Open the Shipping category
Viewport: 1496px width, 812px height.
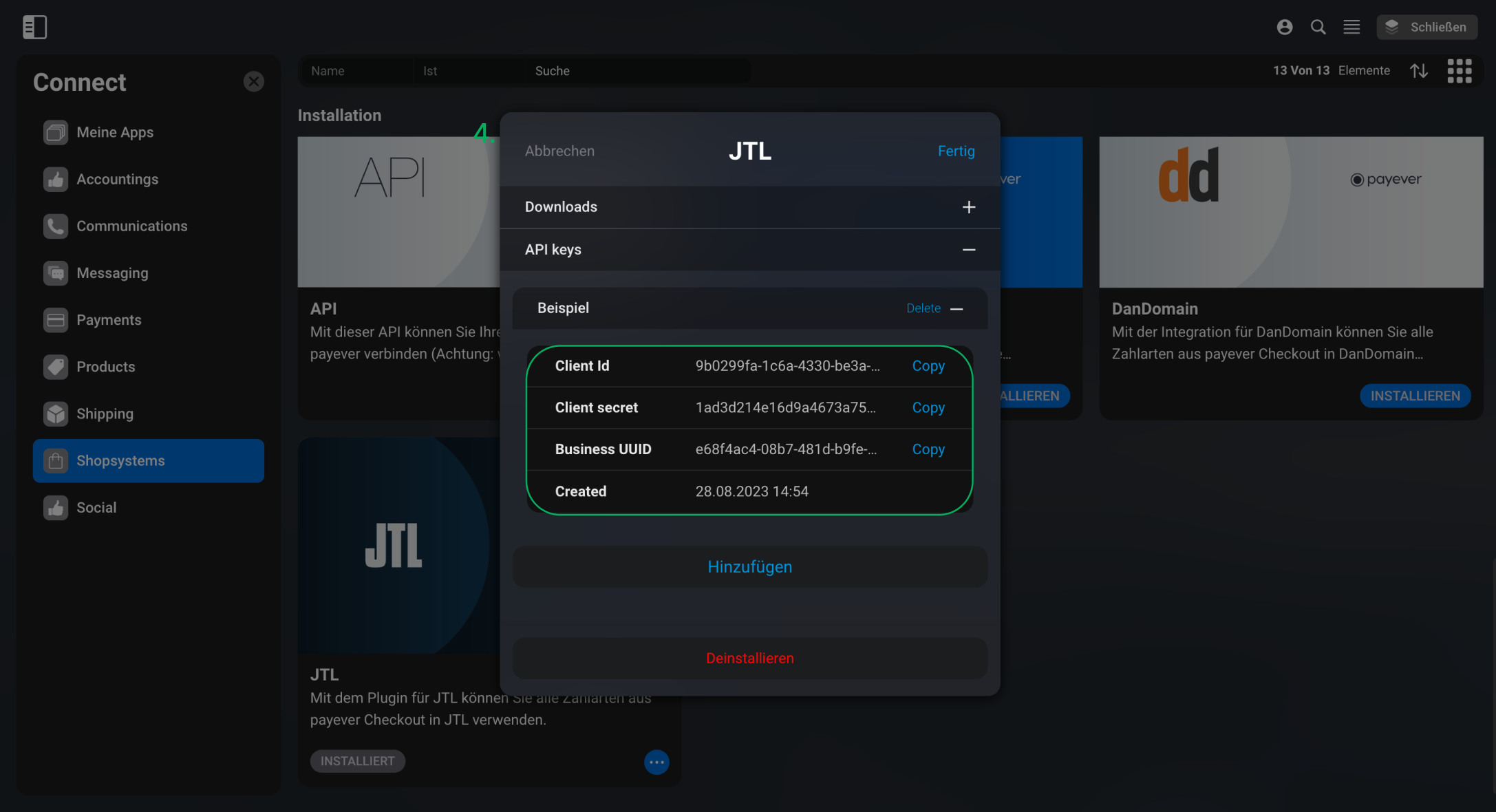(x=149, y=414)
